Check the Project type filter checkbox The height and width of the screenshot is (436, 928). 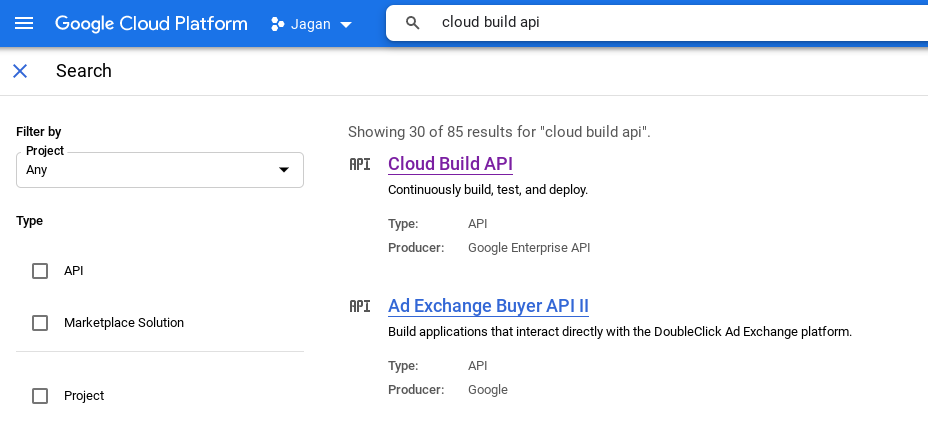point(40,396)
